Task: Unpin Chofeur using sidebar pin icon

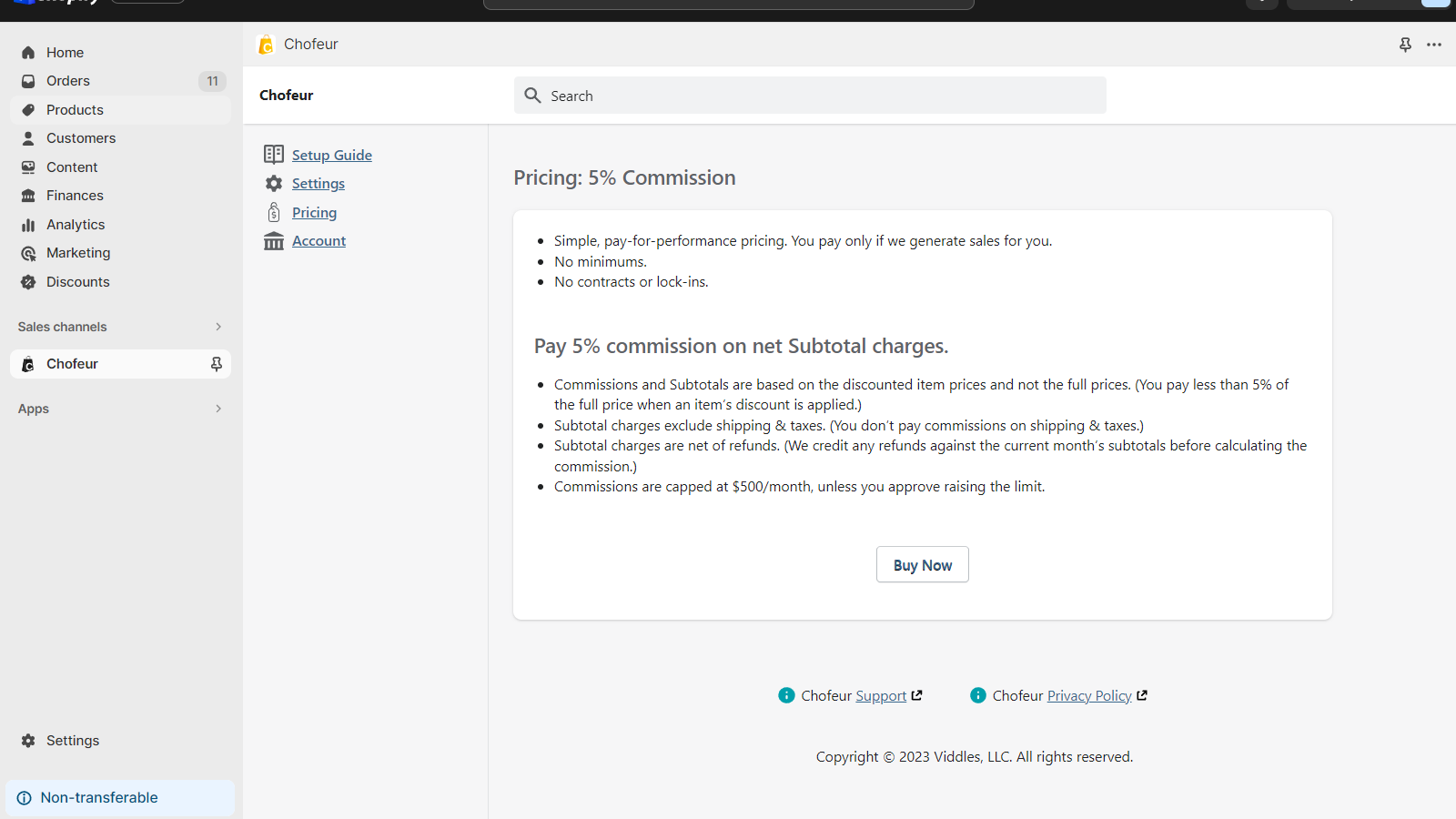Action: [217, 364]
